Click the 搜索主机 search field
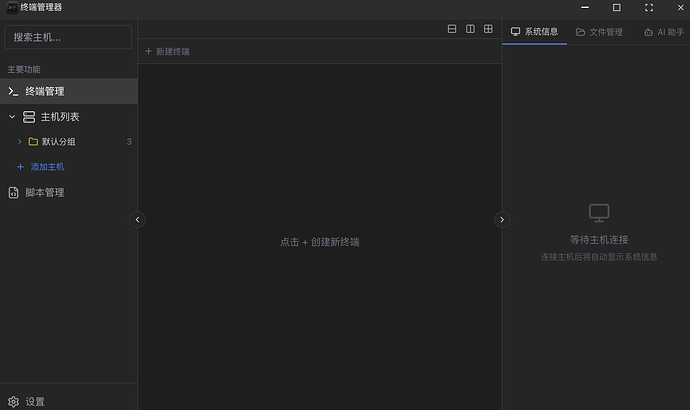The image size is (690, 410). tap(68, 37)
